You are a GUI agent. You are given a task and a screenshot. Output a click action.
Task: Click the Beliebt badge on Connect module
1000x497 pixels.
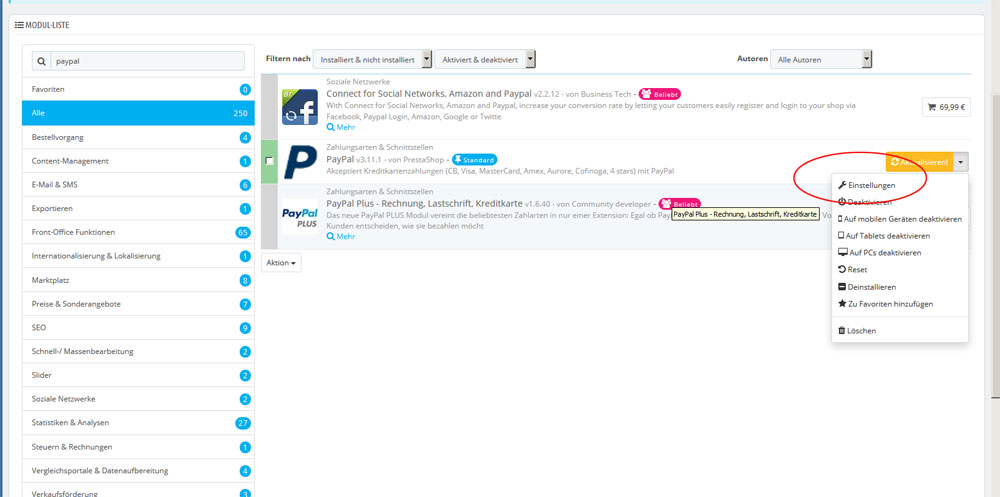point(659,94)
